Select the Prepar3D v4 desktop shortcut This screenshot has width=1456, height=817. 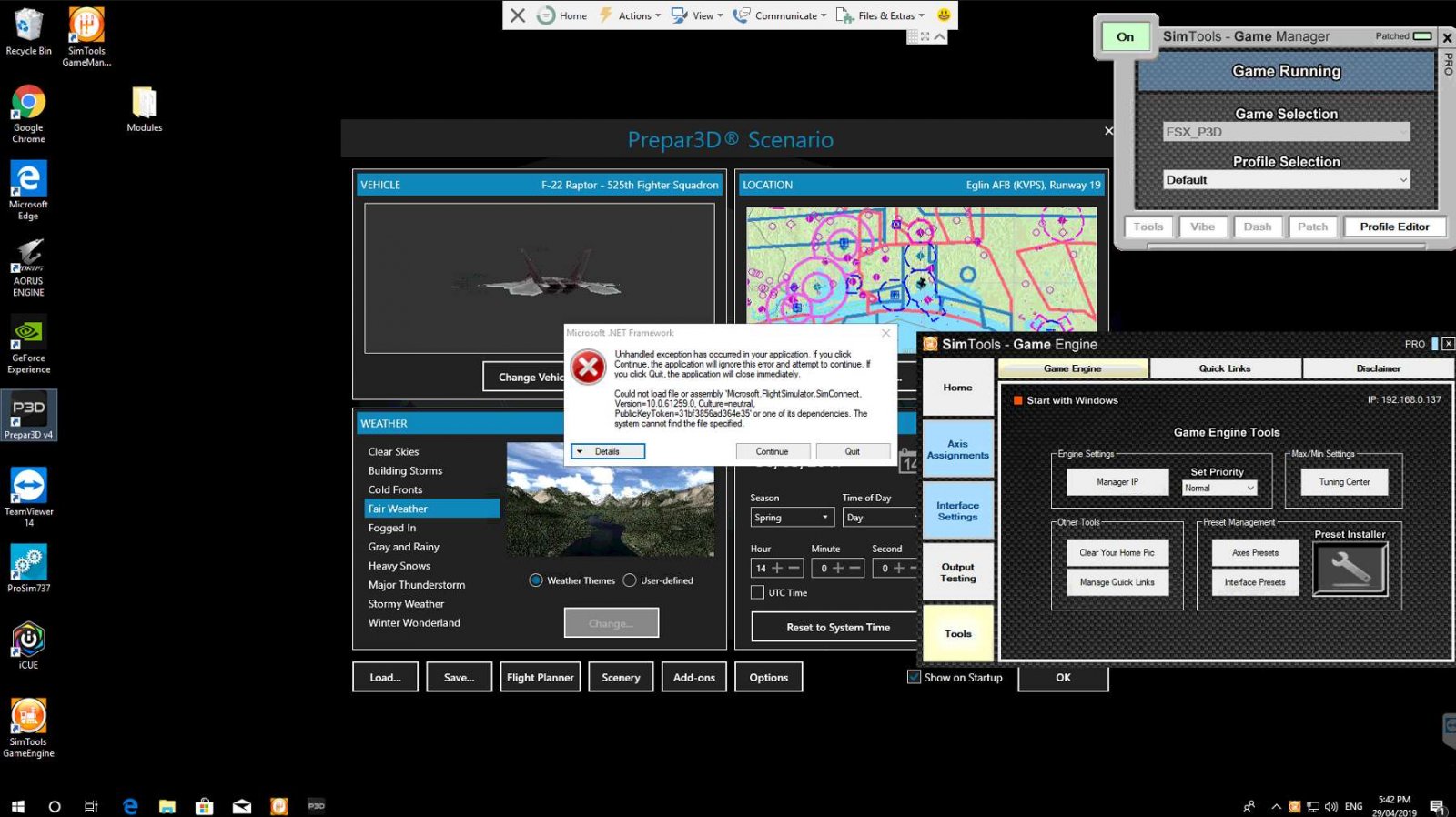[x=28, y=416]
